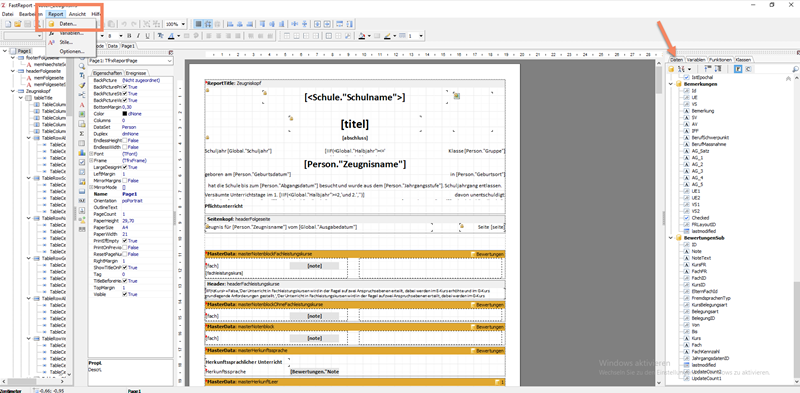Select the [Person."Zeugnisname"] memo on page
The height and width of the screenshot is (393, 800).
(355, 164)
